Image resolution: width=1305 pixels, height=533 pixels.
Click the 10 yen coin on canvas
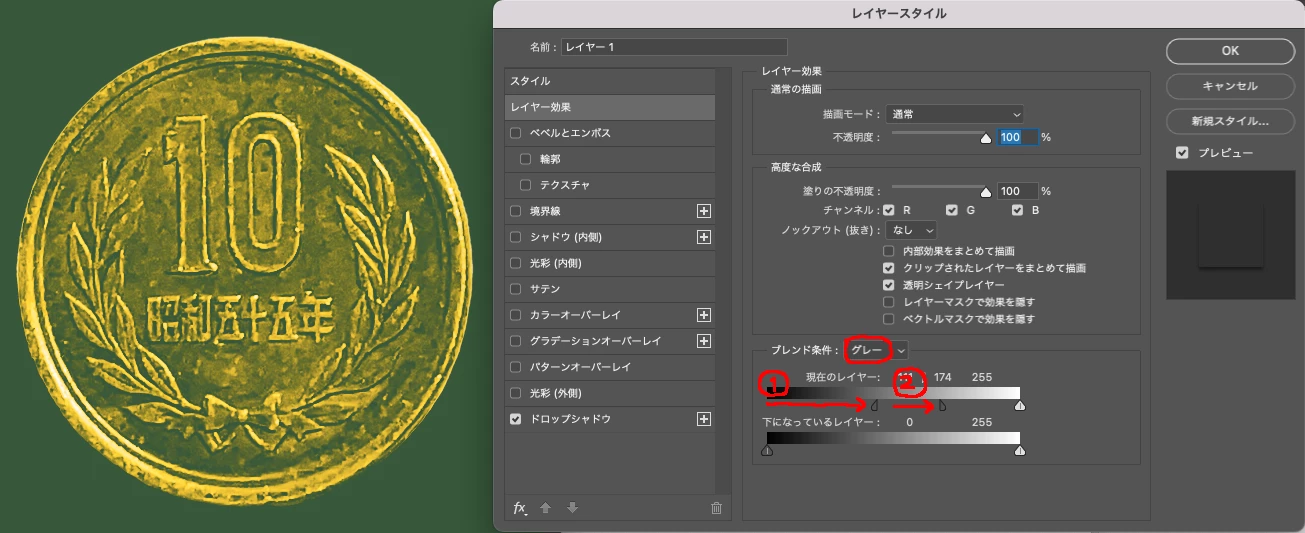244,269
